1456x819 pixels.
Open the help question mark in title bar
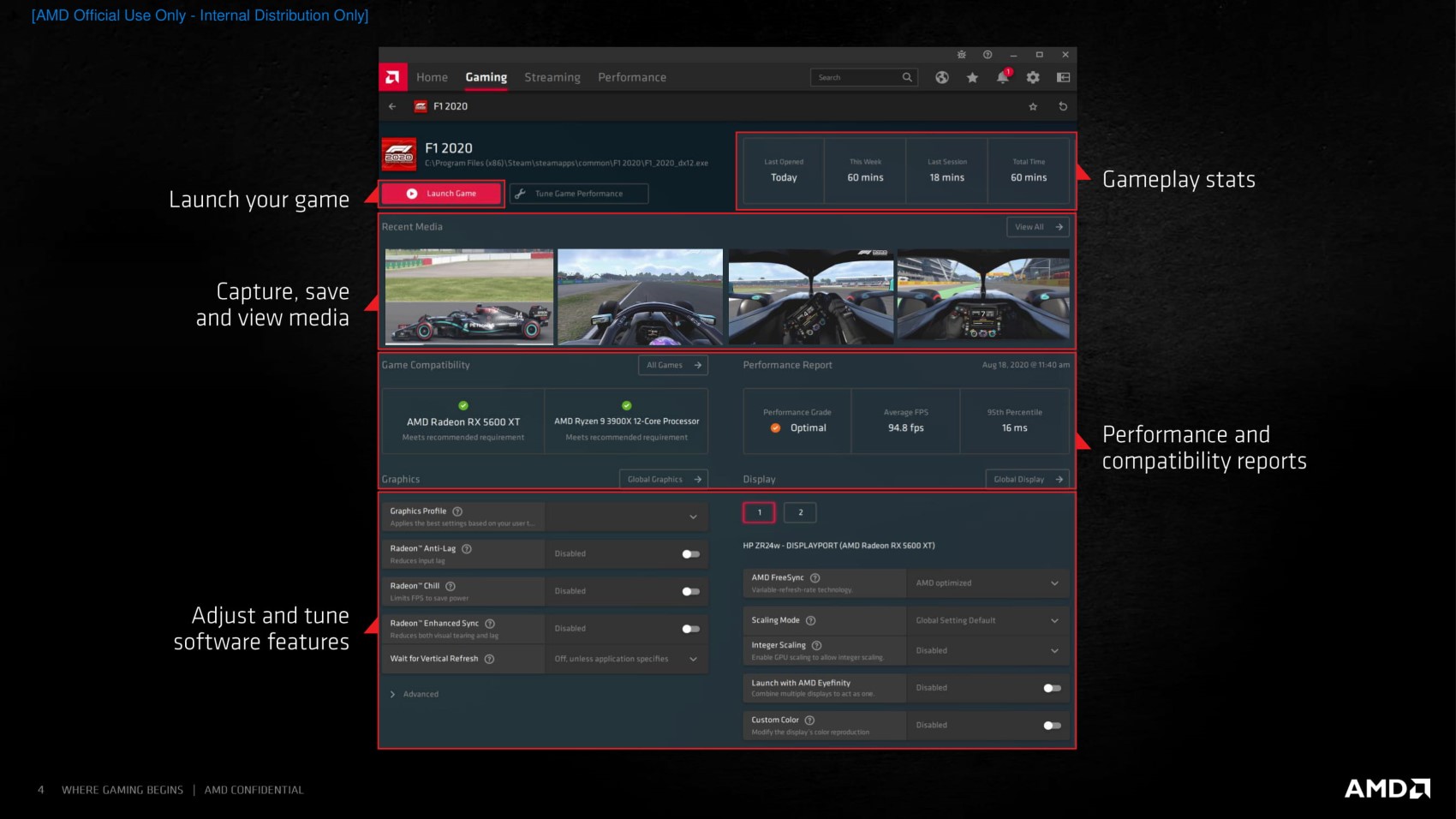point(988,54)
